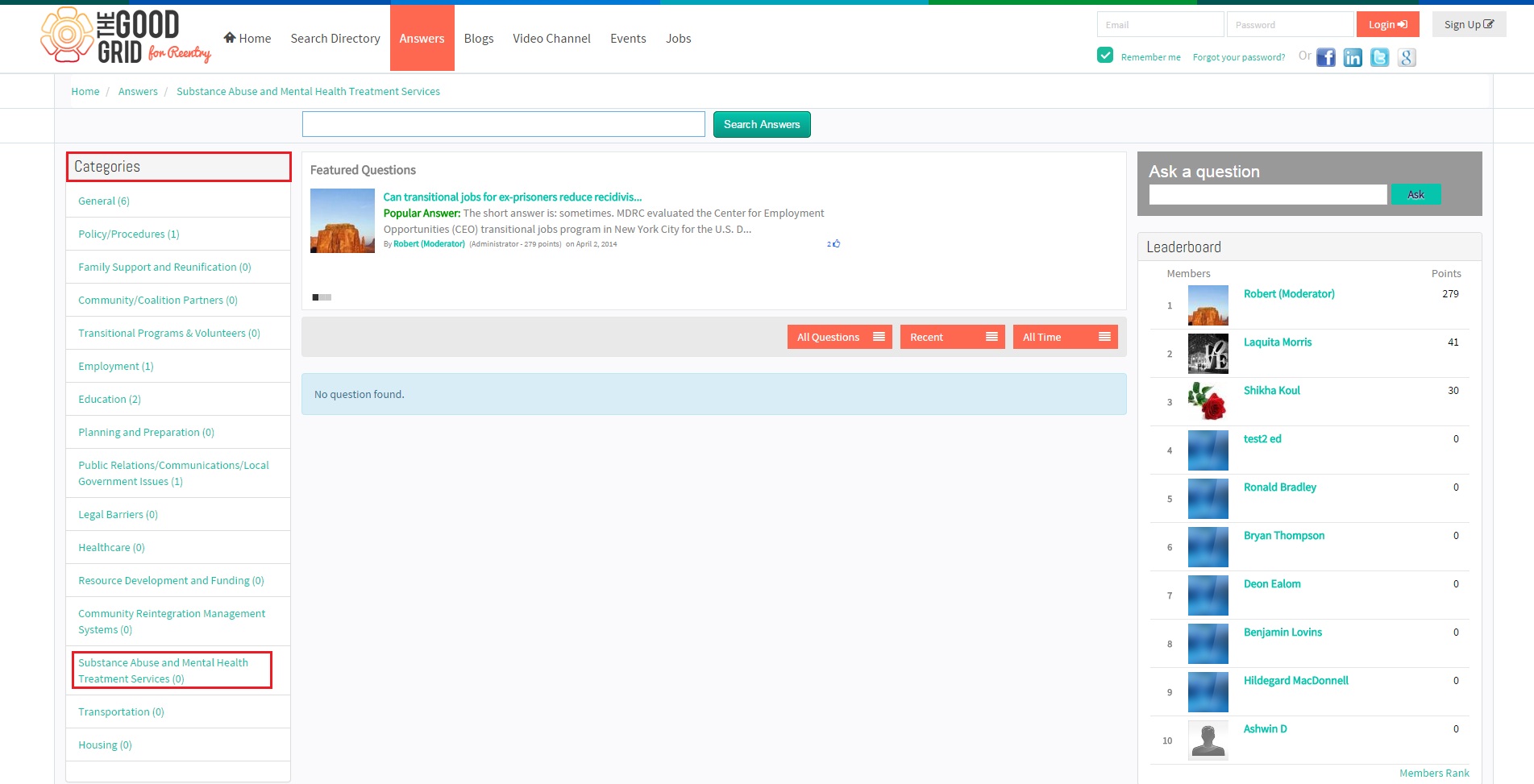
Task: Click the Password input field
Action: pyautogui.click(x=1290, y=24)
